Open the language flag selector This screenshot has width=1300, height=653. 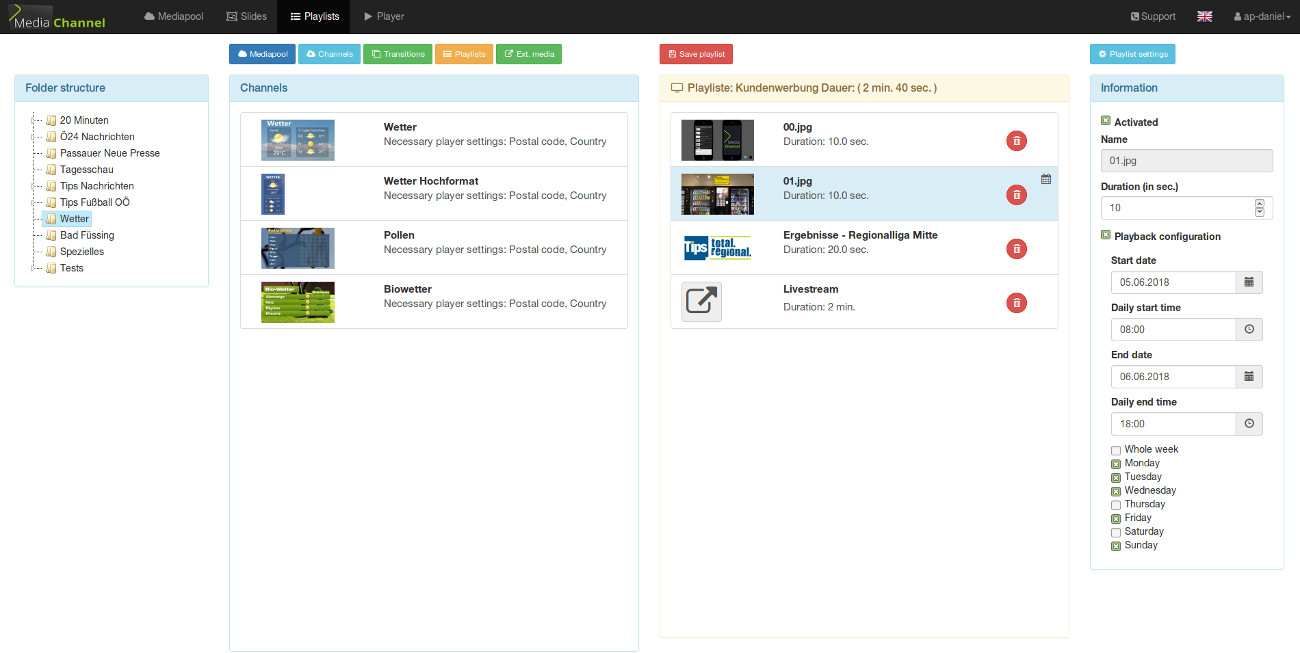click(x=1204, y=17)
